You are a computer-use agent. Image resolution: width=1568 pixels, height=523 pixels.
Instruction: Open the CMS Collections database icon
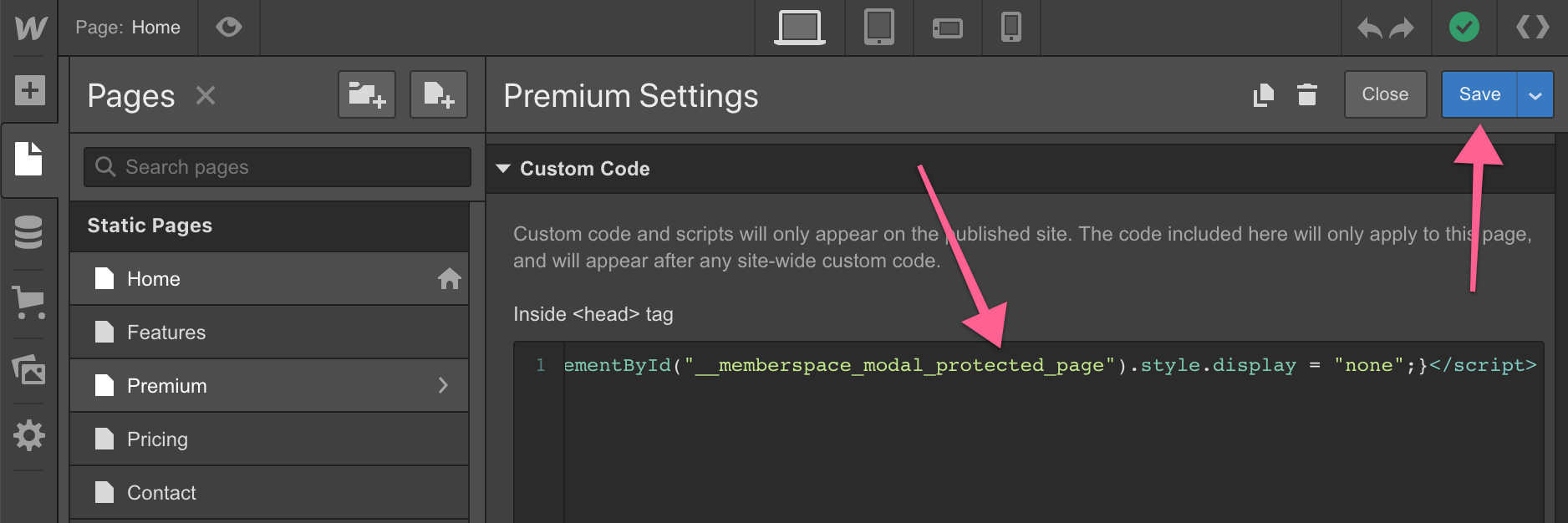28,232
